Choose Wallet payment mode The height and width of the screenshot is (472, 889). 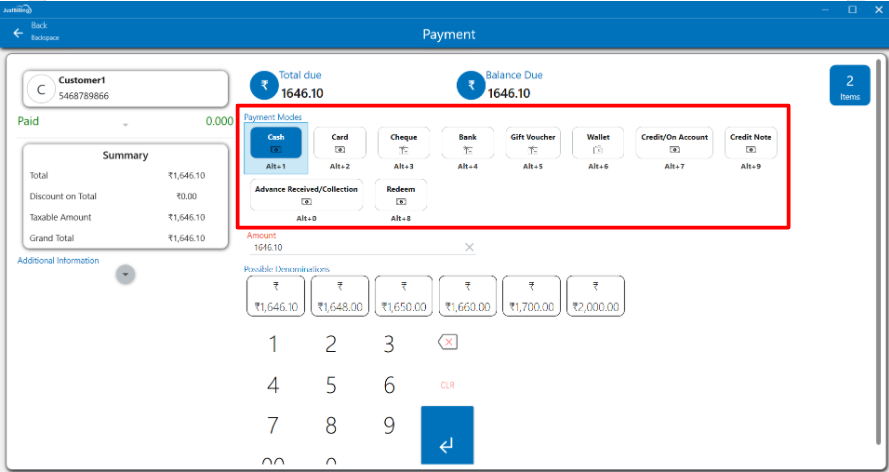pyautogui.click(x=598, y=143)
